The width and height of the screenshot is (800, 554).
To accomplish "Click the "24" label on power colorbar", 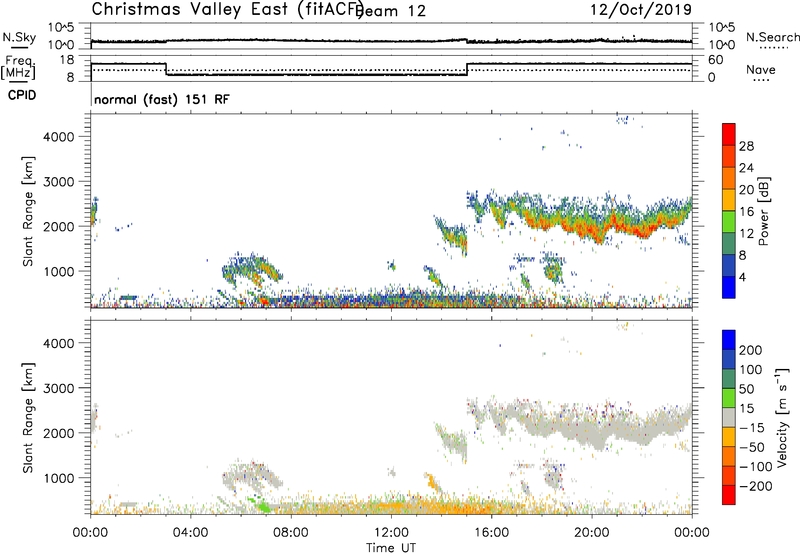I will [746, 168].
